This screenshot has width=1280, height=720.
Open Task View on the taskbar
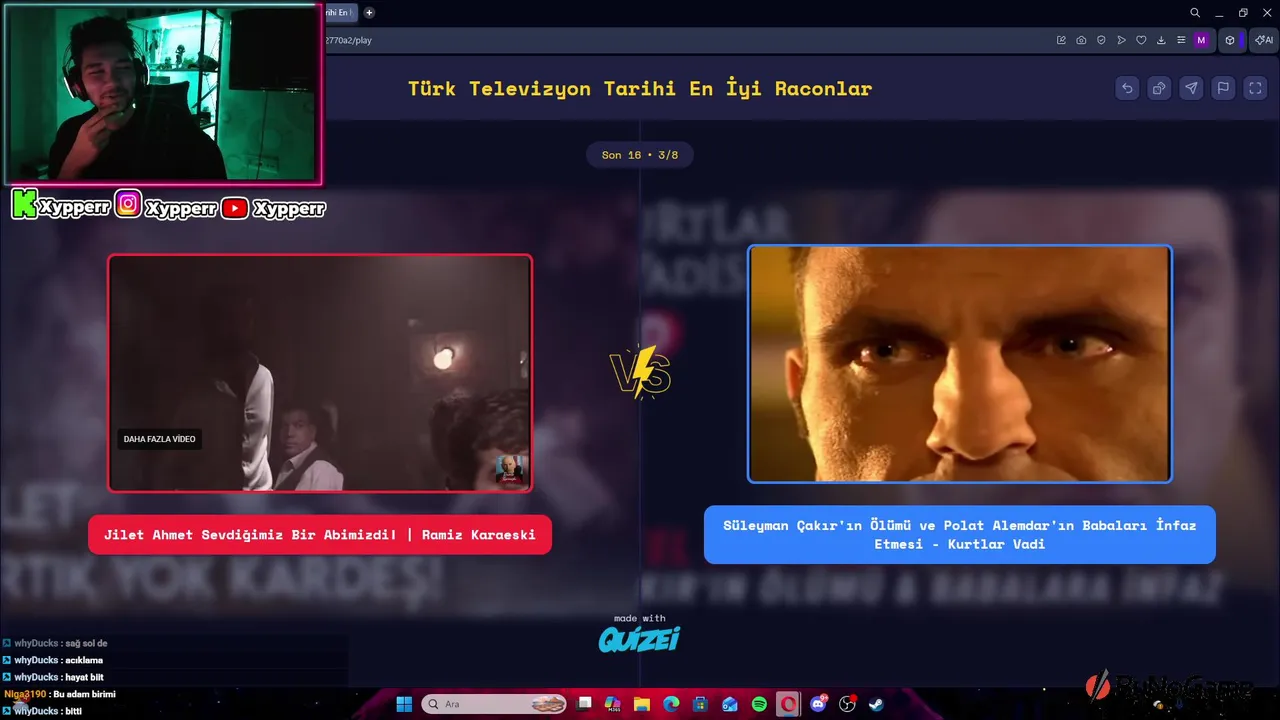(585, 704)
